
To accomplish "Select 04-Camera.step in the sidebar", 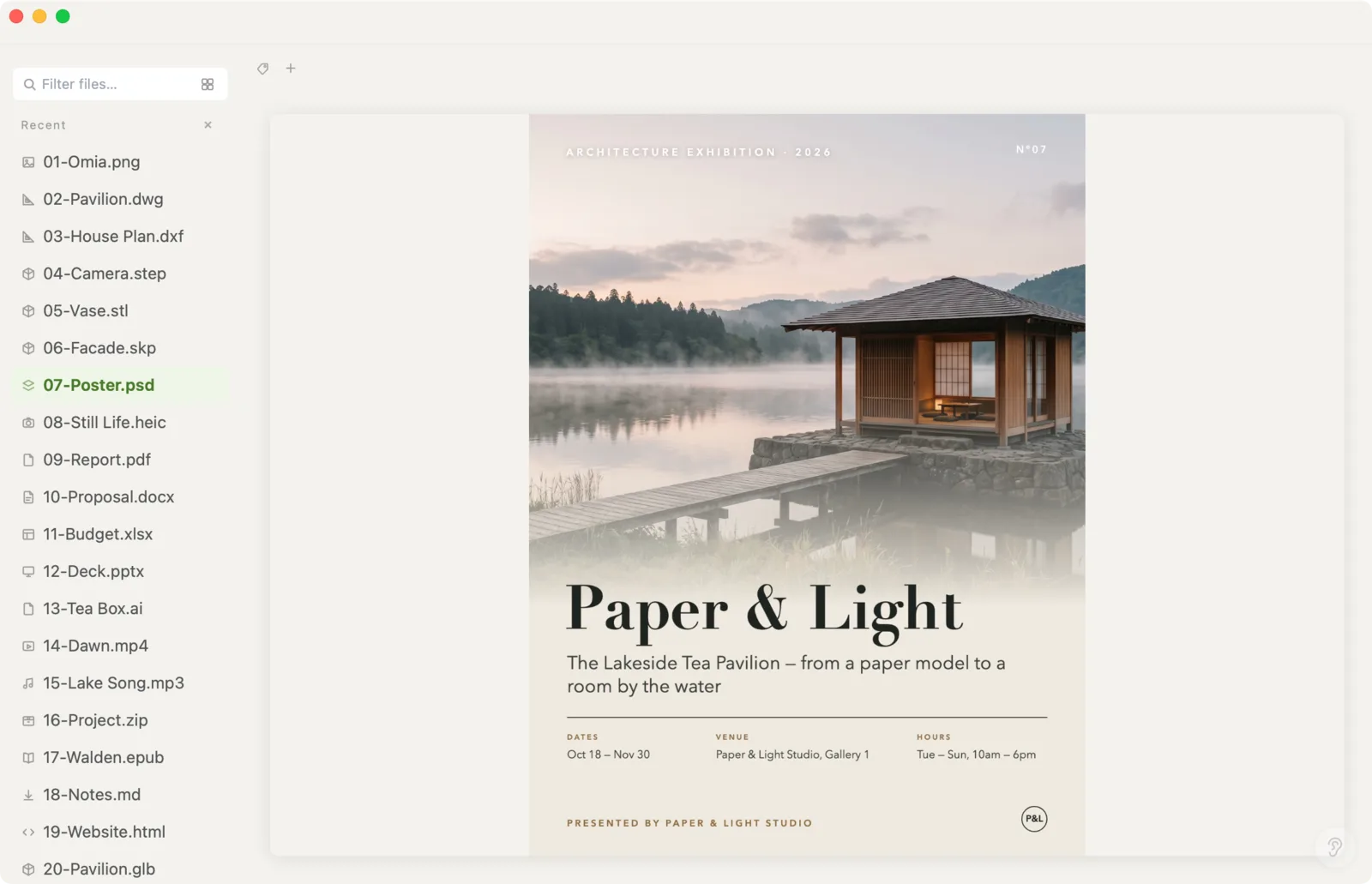I will tap(120, 274).
